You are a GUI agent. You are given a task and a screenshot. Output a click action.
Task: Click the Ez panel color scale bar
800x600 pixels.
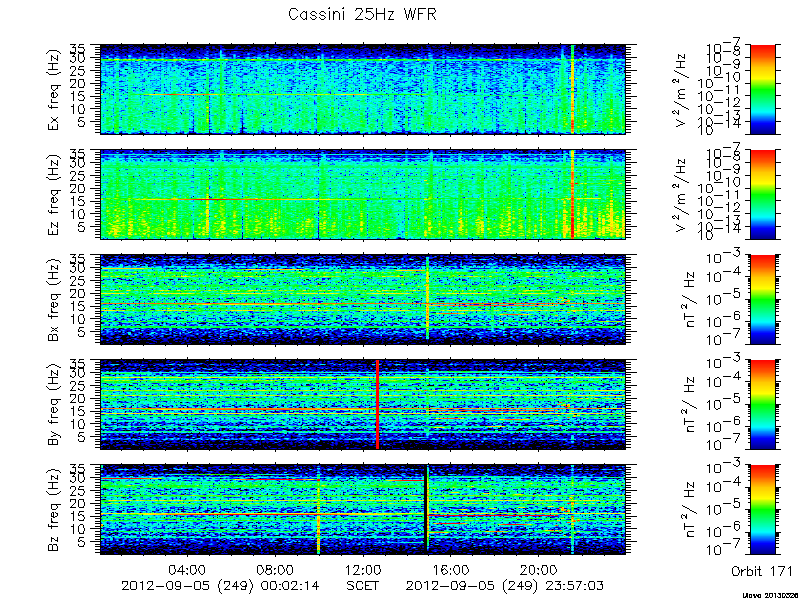pyautogui.click(x=762, y=194)
